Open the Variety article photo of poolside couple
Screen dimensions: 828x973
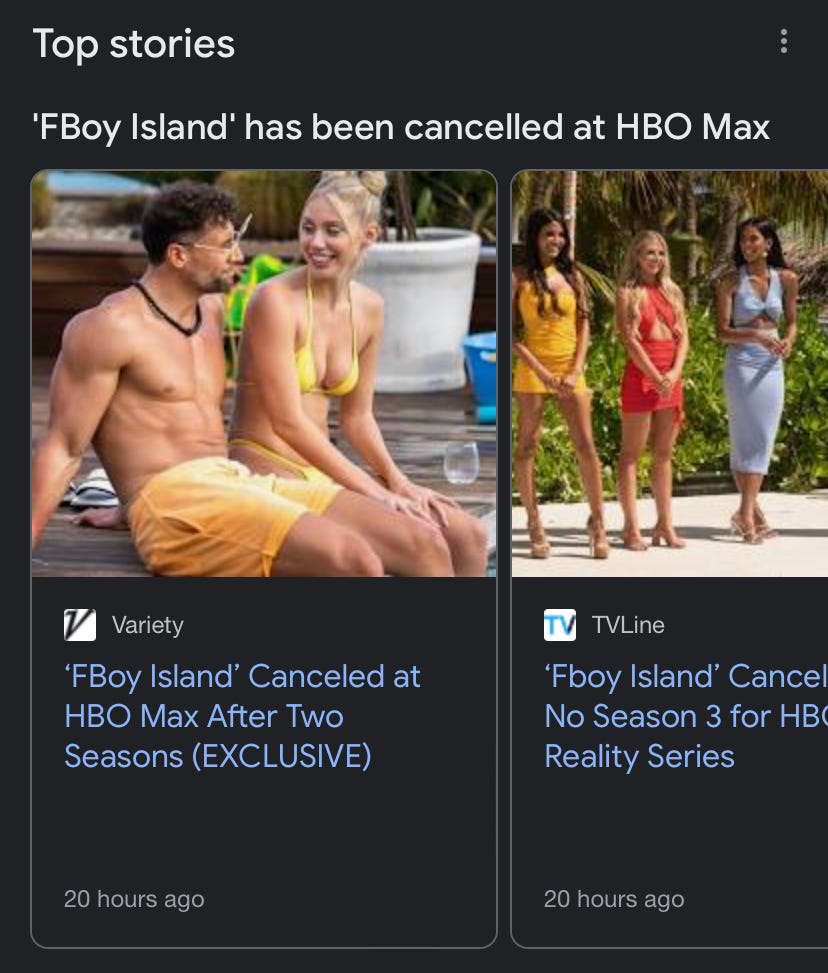264,374
